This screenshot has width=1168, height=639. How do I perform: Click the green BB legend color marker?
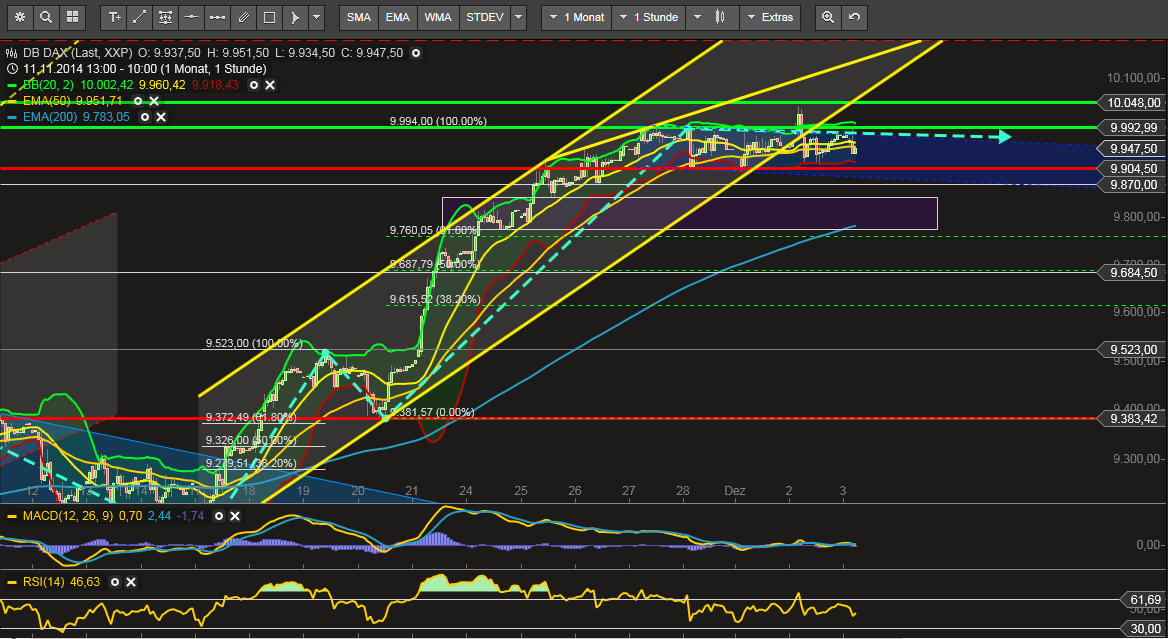click(11, 85)
